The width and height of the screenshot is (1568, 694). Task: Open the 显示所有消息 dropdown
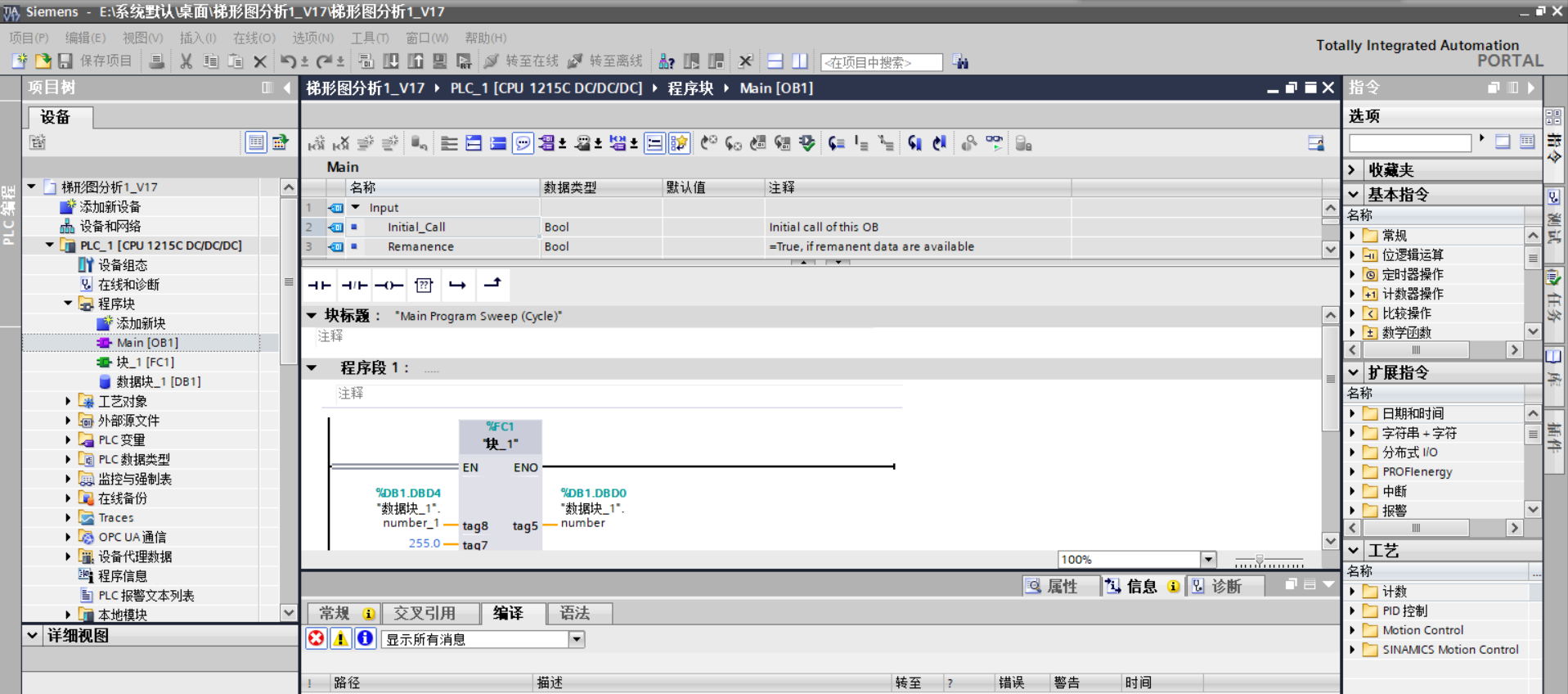tap(577, 639)
